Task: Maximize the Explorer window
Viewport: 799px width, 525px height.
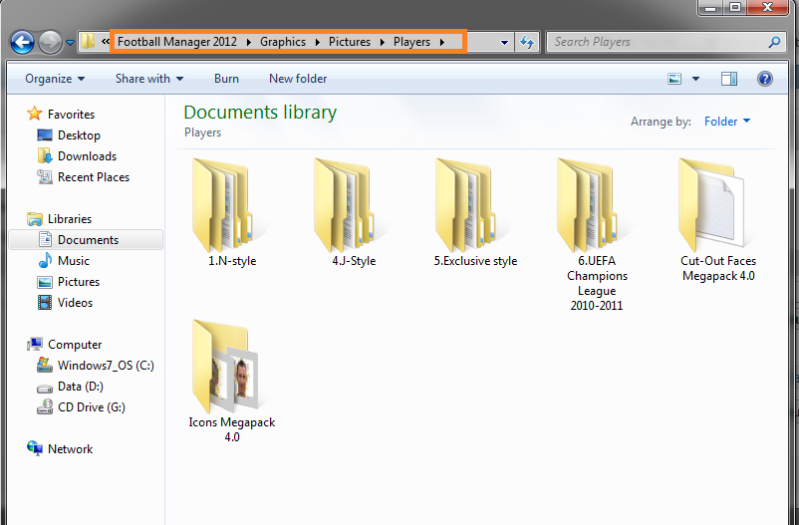Action: coord(735,7)
